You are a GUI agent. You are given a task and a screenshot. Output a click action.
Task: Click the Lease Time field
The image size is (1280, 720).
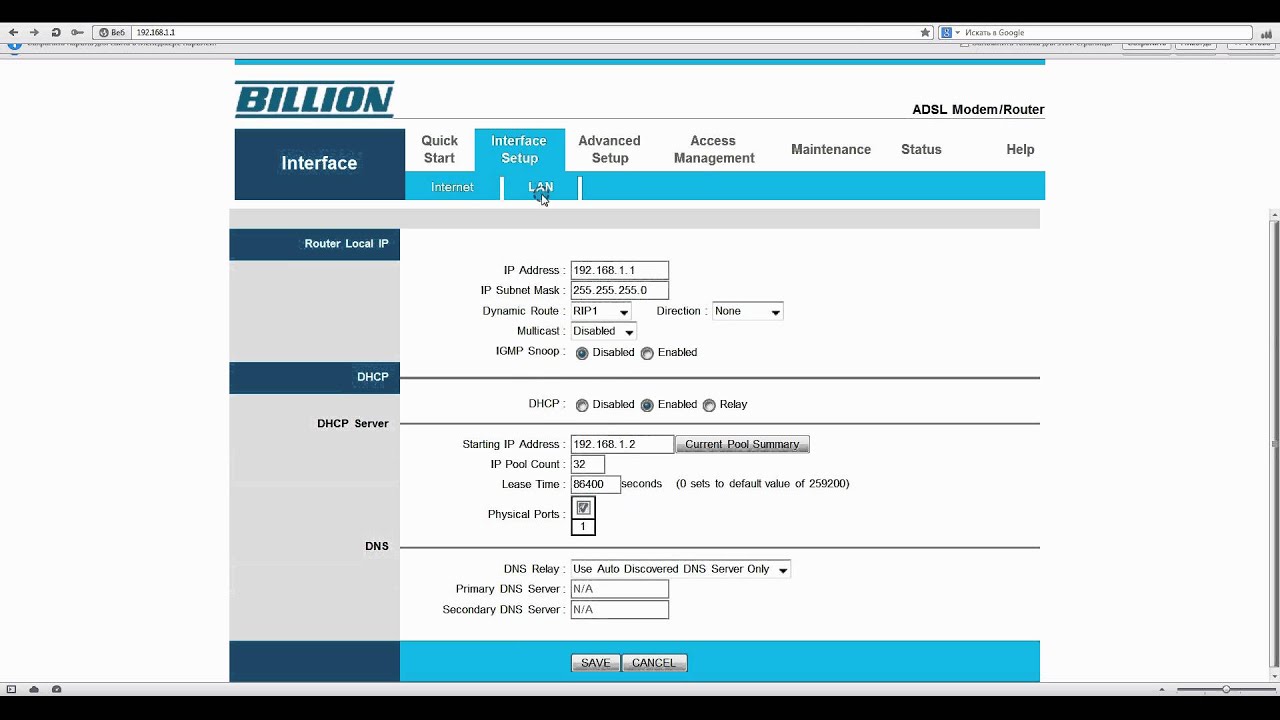(595, 484)
